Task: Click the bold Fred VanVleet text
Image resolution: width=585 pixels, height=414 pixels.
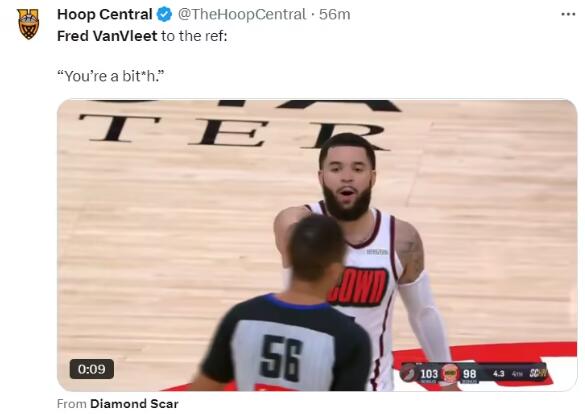Action: tap(107, 36)
